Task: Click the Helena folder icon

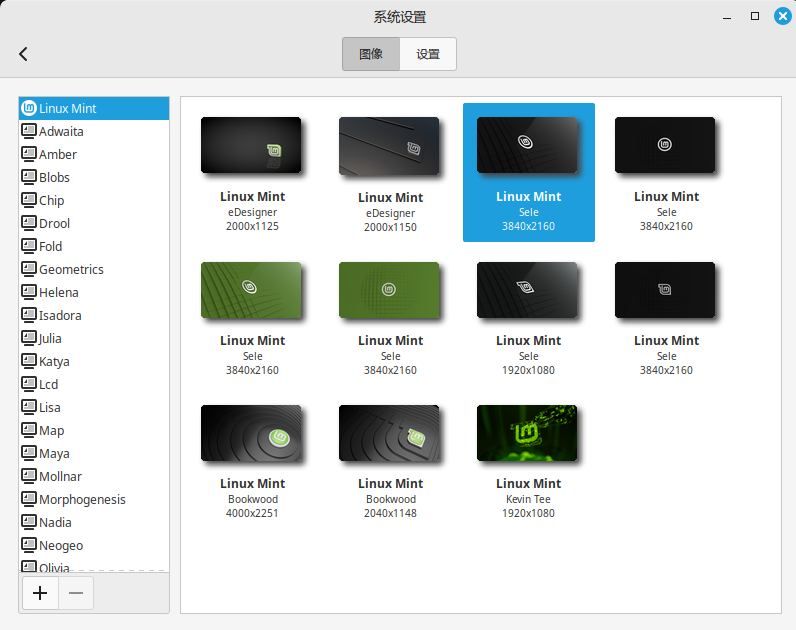Action: coord(29,292)
